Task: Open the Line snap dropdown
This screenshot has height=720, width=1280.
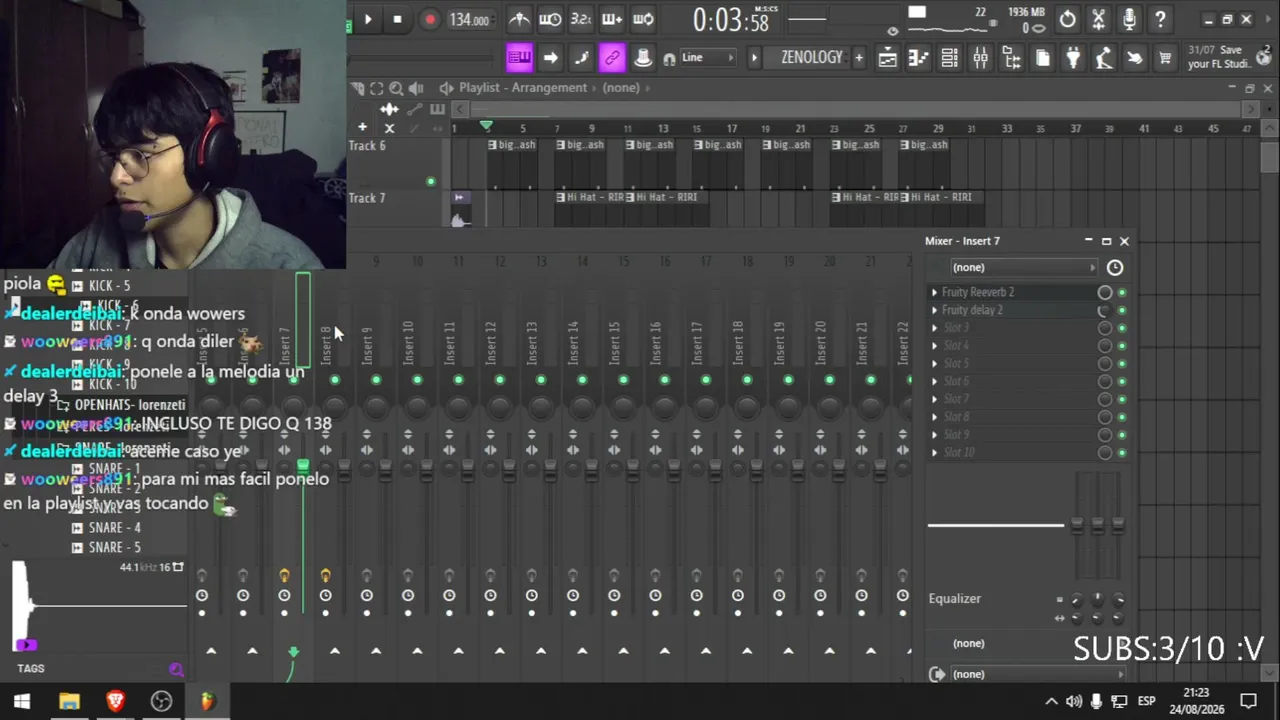Action: (707, 58)
